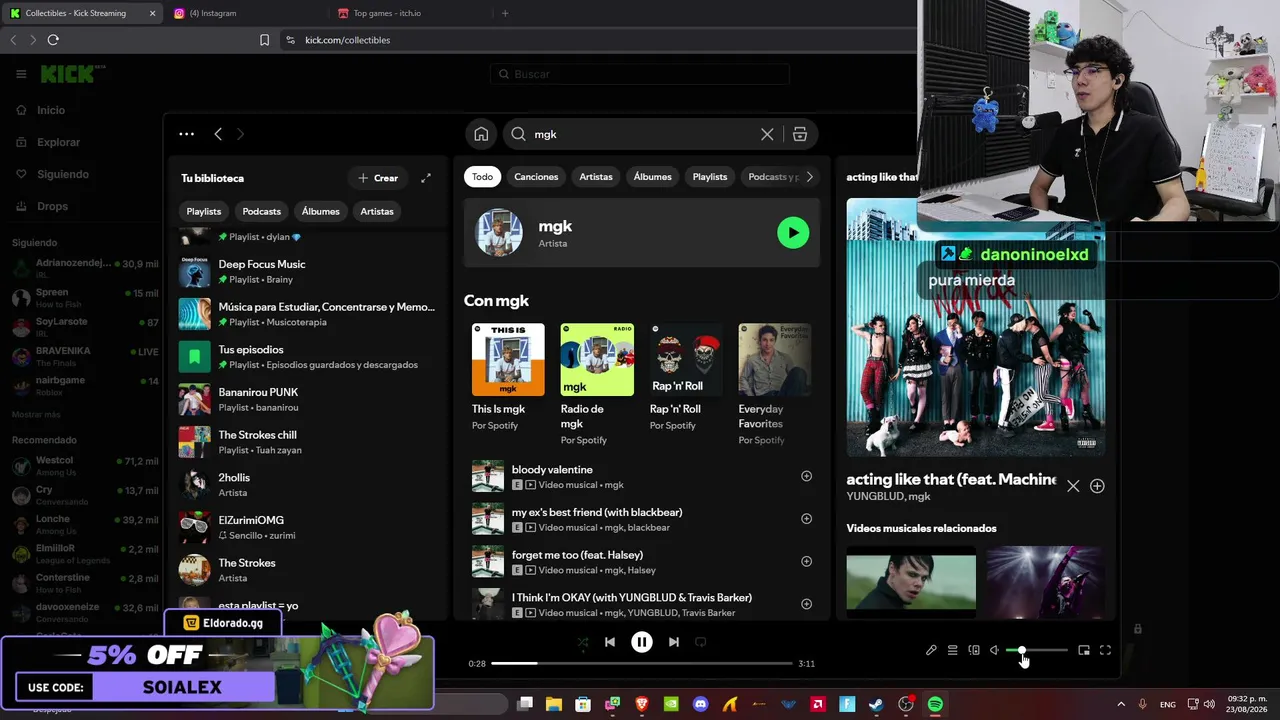Open the Instagram browser tab
Viewport: 1280px width, 720px height.
pyautogui.click(x=246, y=13)
